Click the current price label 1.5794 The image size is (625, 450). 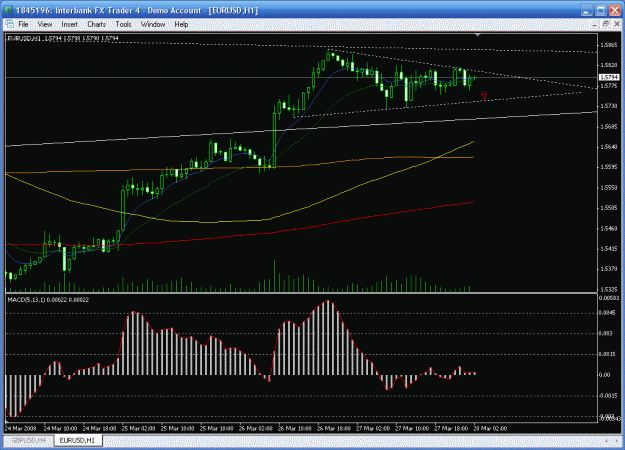609,77
